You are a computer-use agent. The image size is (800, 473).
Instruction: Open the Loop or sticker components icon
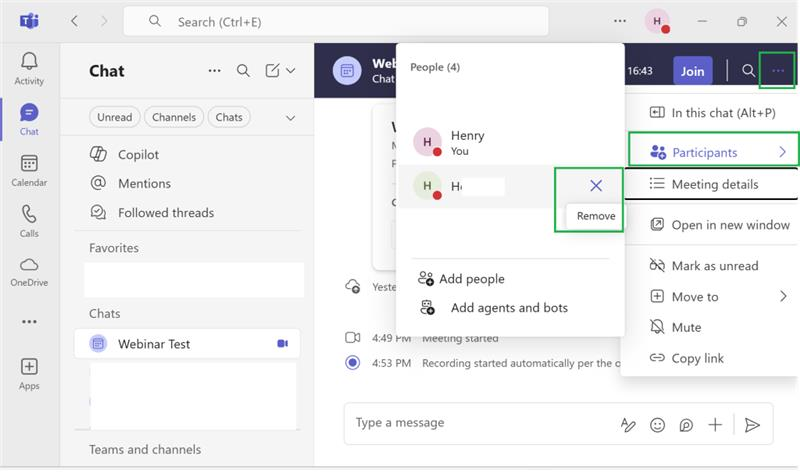686,425
